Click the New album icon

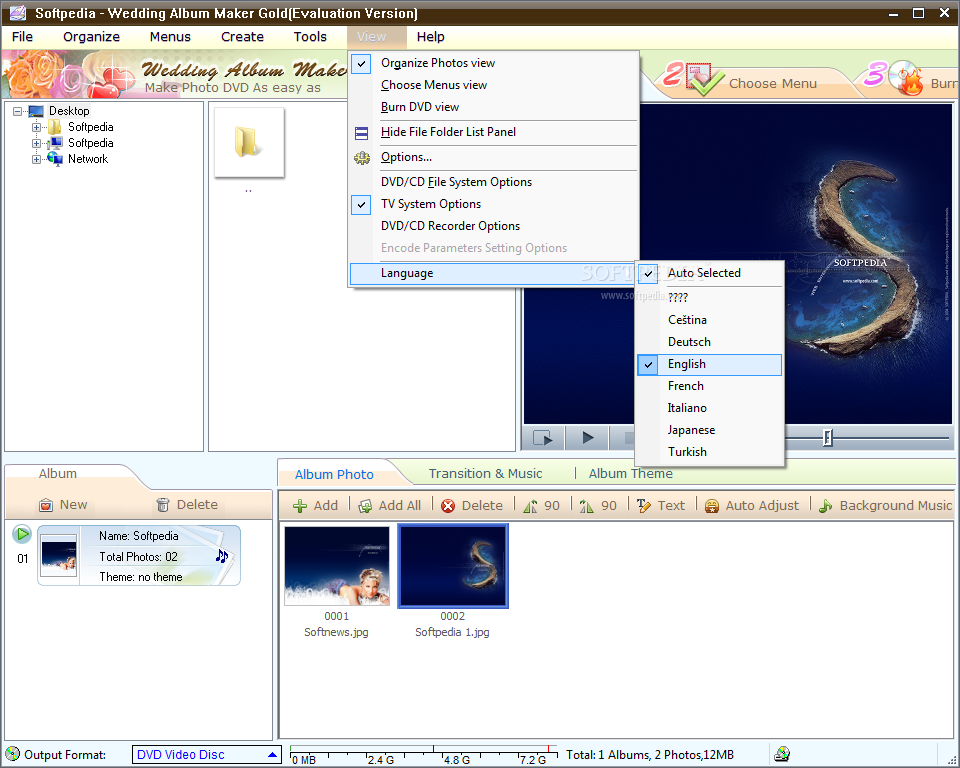click(x=46, y=505)
